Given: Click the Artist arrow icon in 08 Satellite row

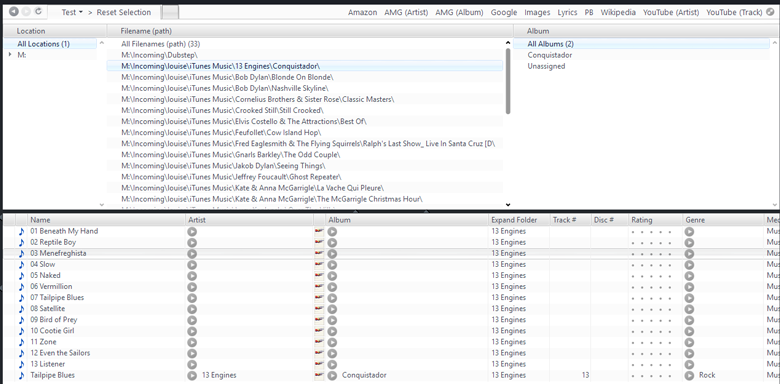Looking at the screenshot, I should point(192,309).
